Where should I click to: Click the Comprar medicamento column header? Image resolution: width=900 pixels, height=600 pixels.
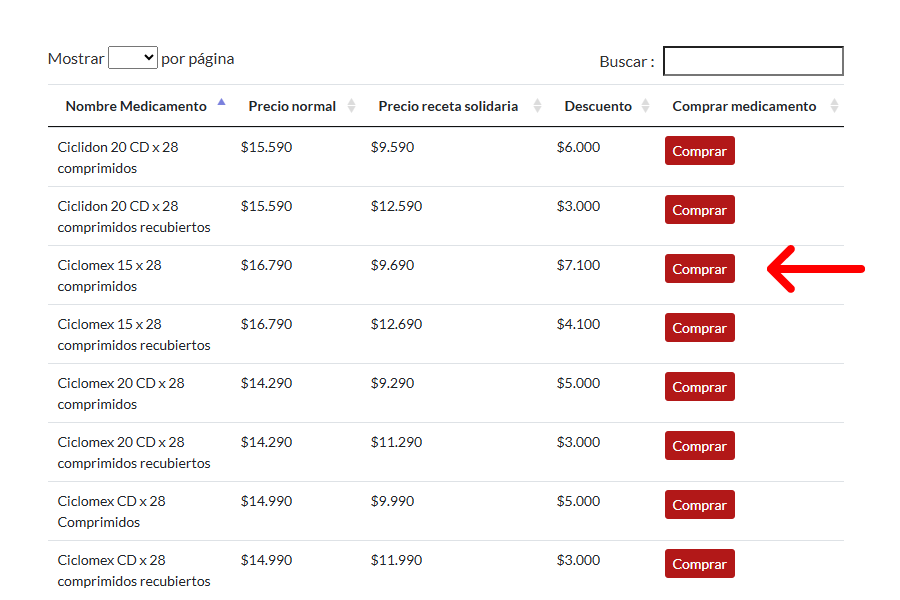click(744, 106)
